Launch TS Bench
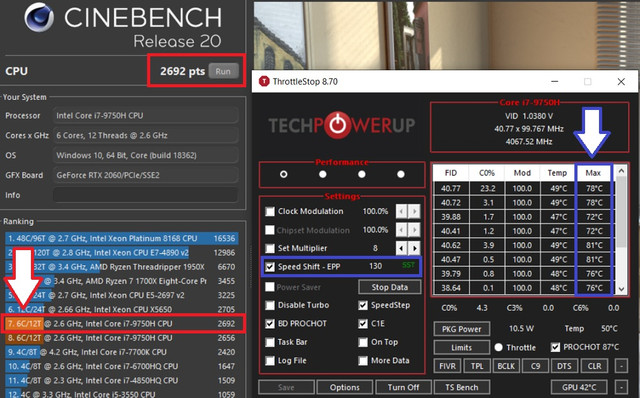Image resolution: width=640 pixels, height=398 pixels. [x=462, y=387]
